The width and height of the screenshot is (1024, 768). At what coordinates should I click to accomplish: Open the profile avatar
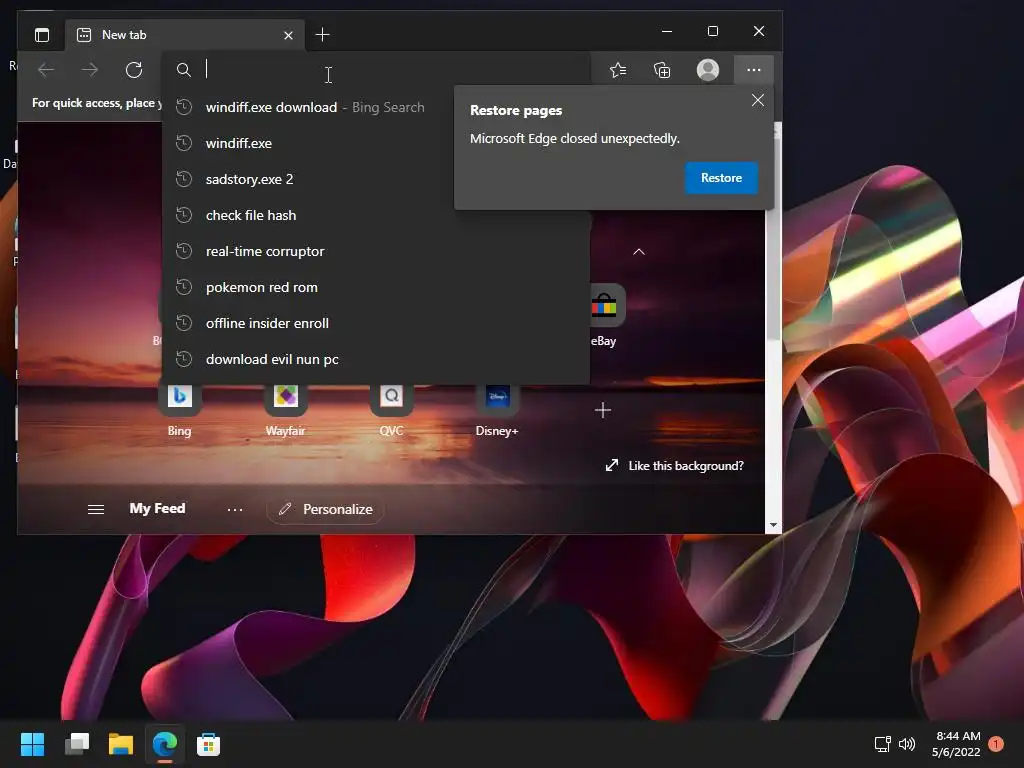point(708,70)
